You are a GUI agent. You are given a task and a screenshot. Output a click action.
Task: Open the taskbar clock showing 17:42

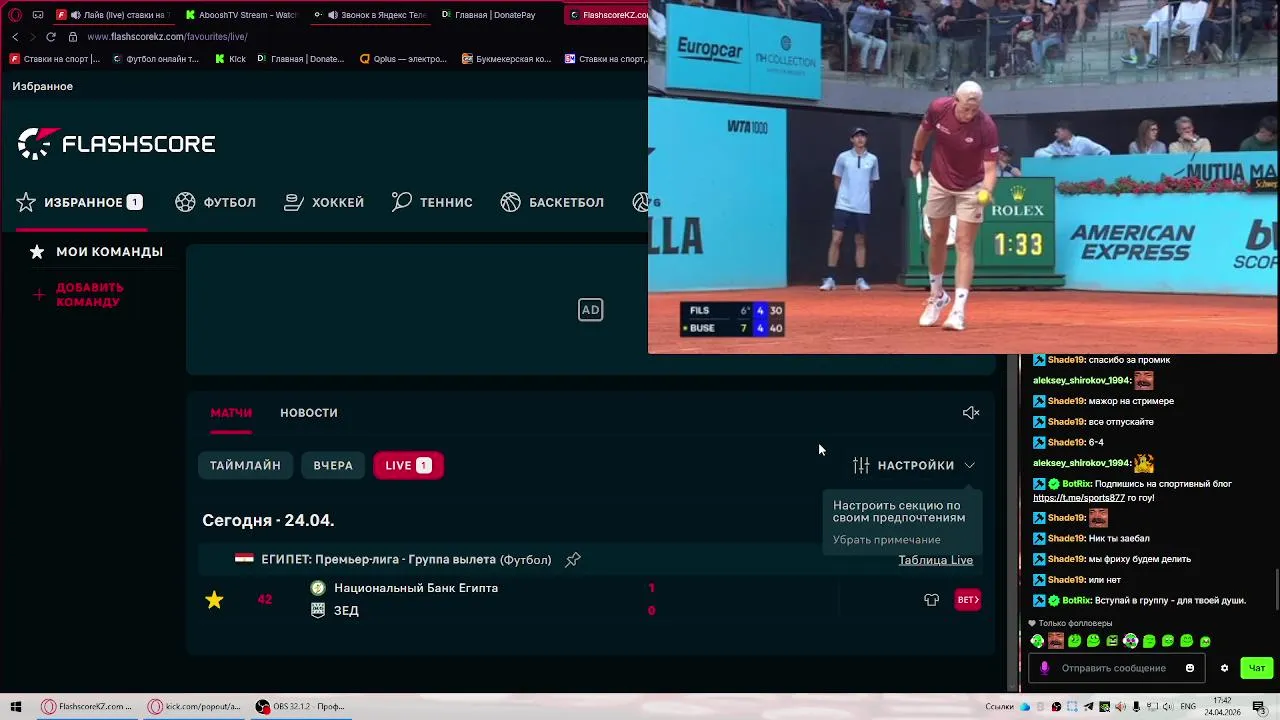[1223, 706]
